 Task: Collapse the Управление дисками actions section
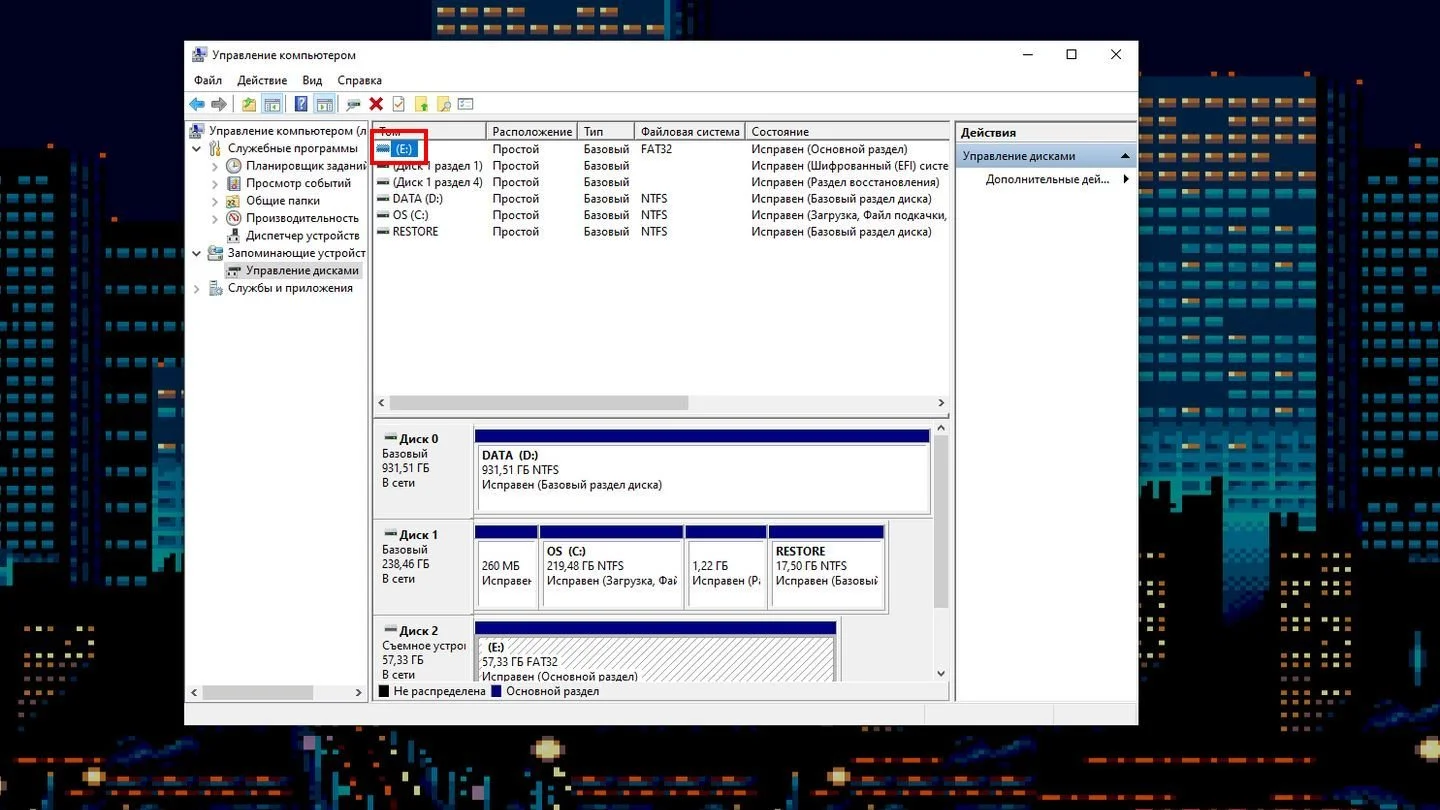click(x=1125, y=156)
